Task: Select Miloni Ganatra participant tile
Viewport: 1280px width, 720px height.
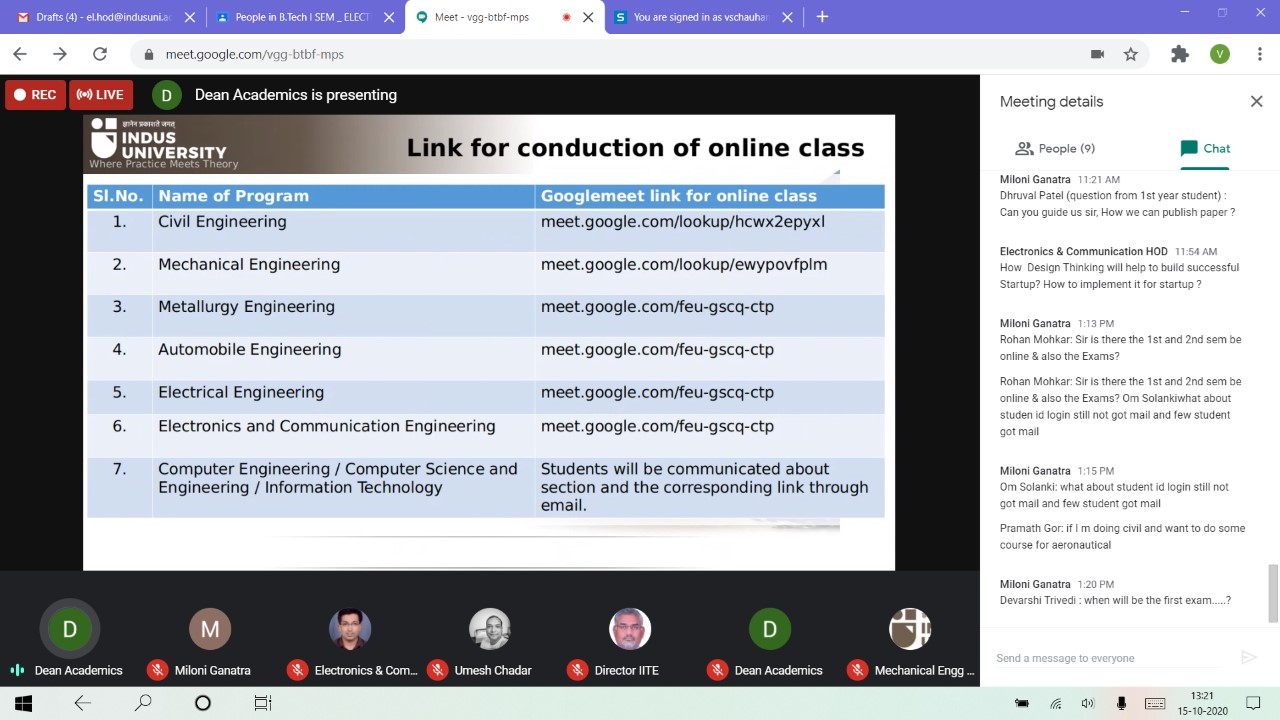Action: coord(210,630)
